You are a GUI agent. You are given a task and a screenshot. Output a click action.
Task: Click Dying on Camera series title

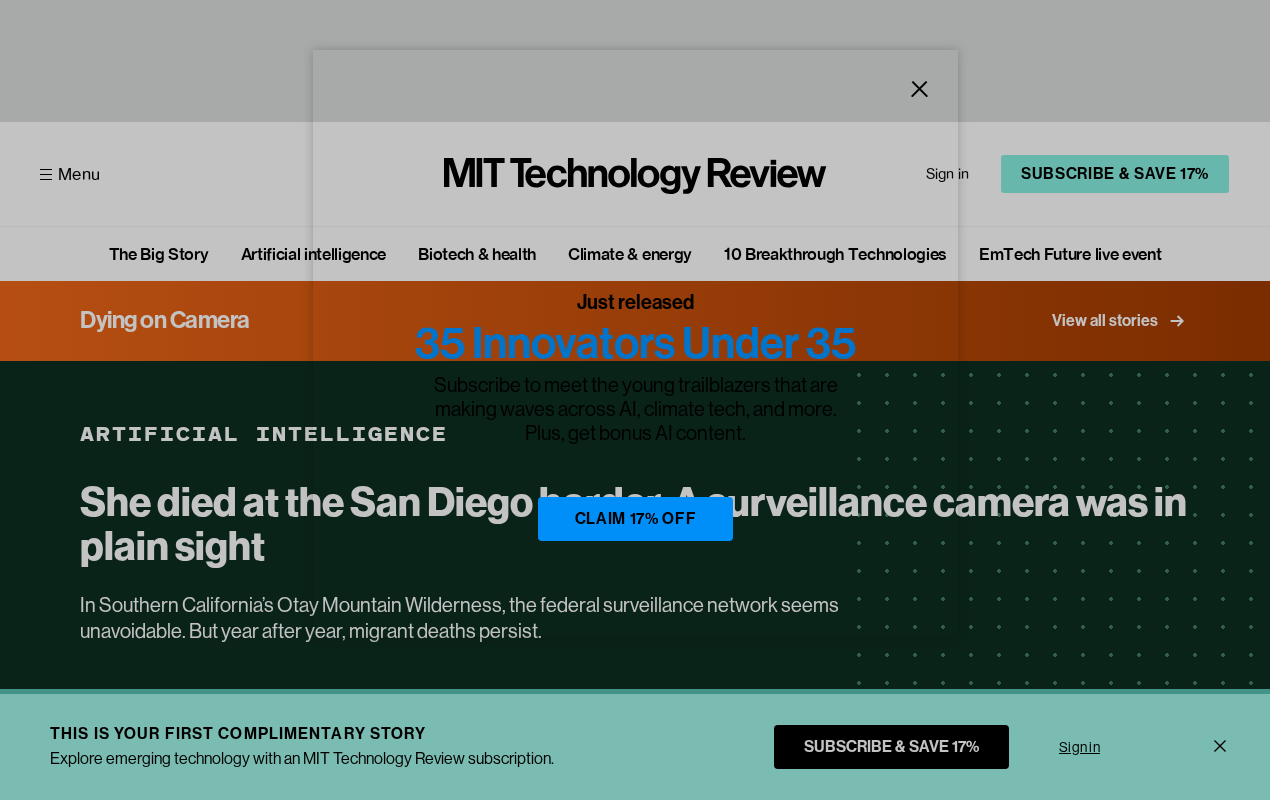(165, 320)
